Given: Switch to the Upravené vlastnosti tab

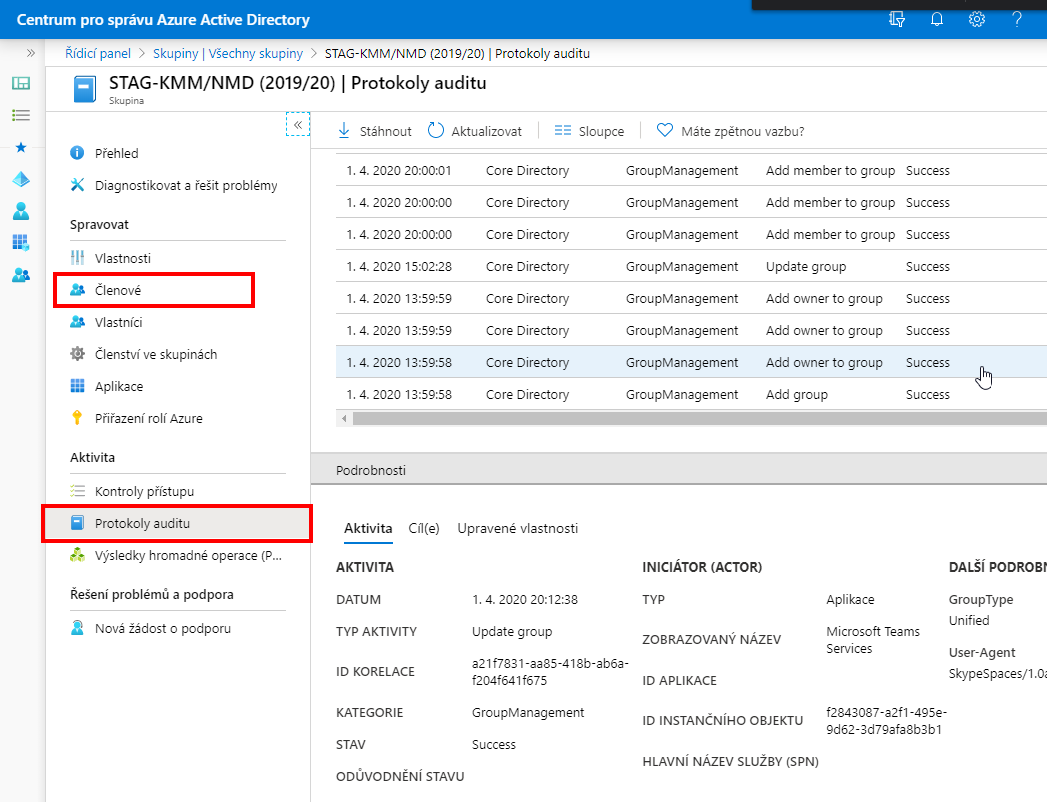Looking at the screenshot, I should pos(517,528).
